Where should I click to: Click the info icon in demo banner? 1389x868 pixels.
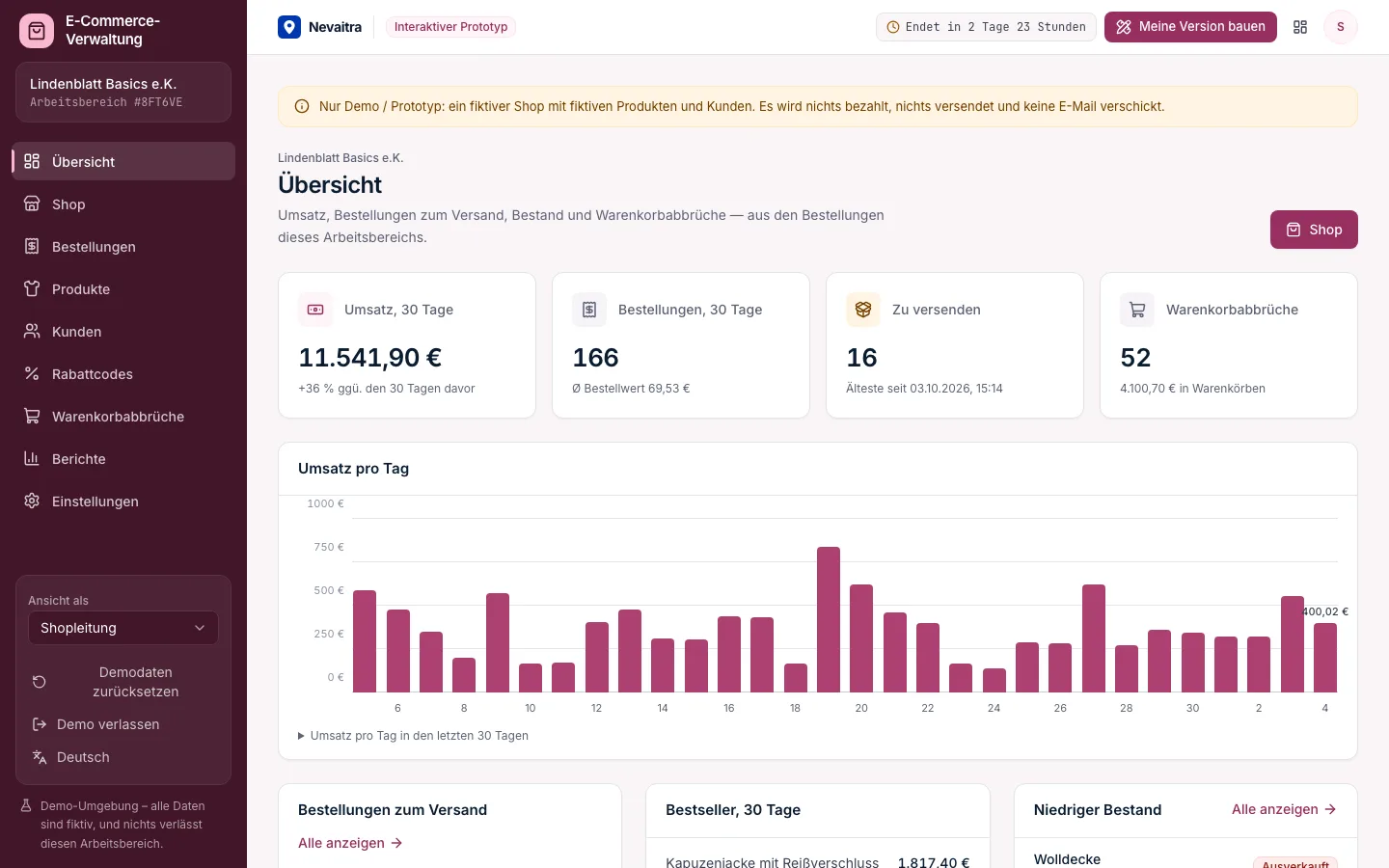pyautogui.click(x=302, y=107)
